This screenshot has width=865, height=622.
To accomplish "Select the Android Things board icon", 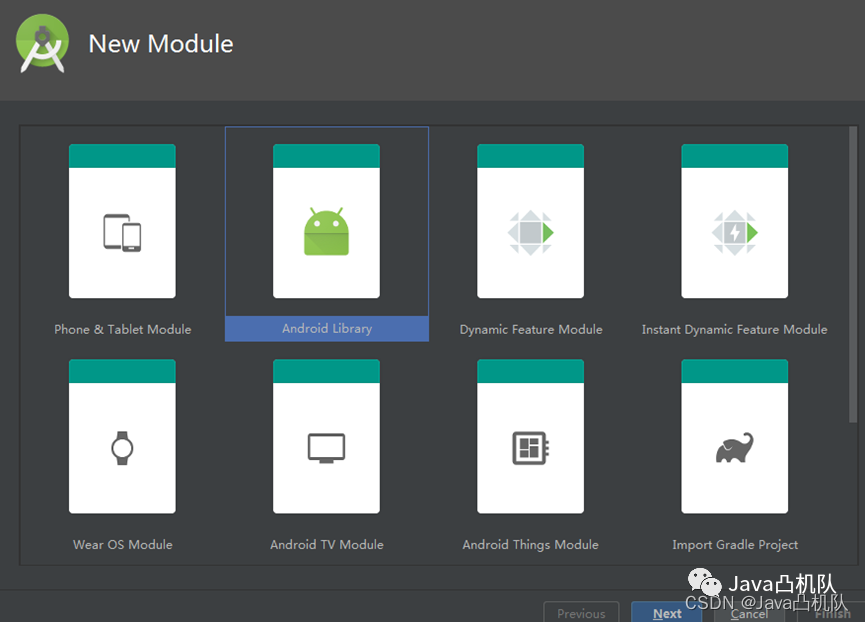I will pyautogui.click(x=530, y=448).
